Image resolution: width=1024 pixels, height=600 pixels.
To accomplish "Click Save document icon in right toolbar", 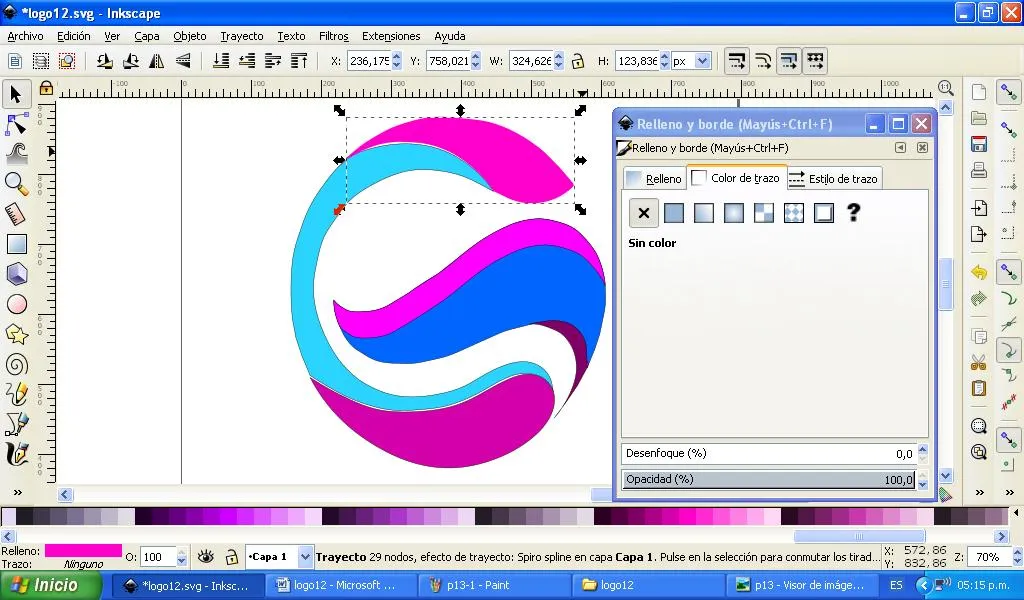I will (x=978, y=144).
